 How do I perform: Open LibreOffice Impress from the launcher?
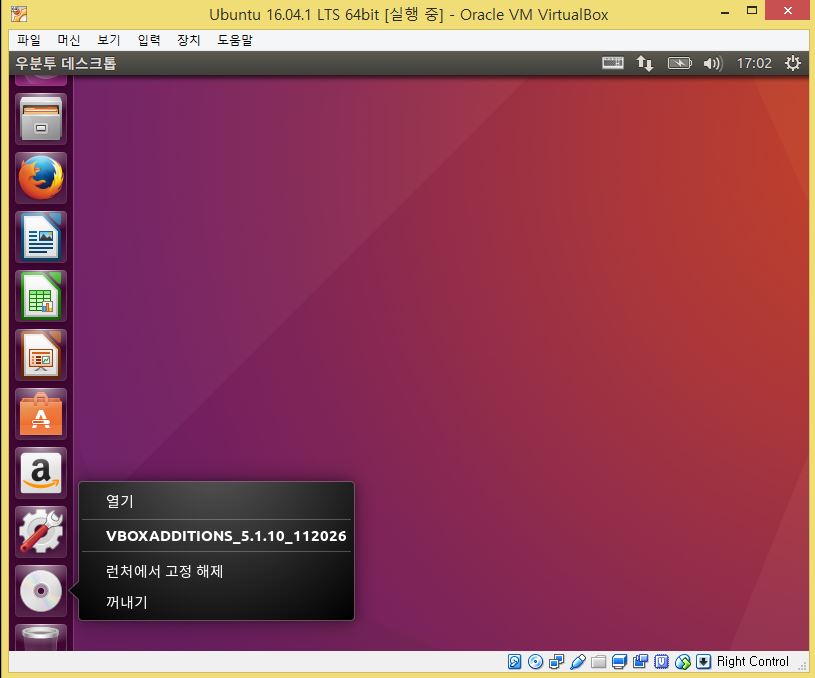point(41,355)
